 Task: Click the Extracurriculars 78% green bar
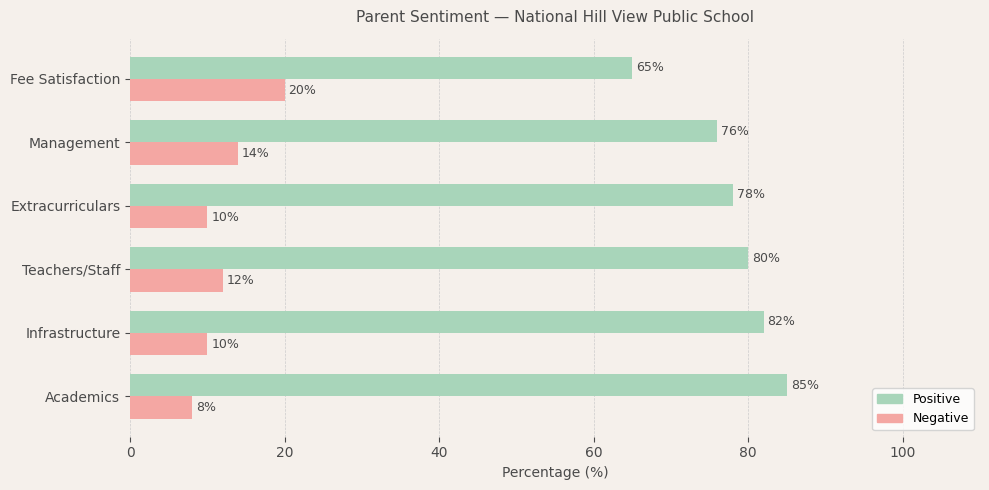431,195
